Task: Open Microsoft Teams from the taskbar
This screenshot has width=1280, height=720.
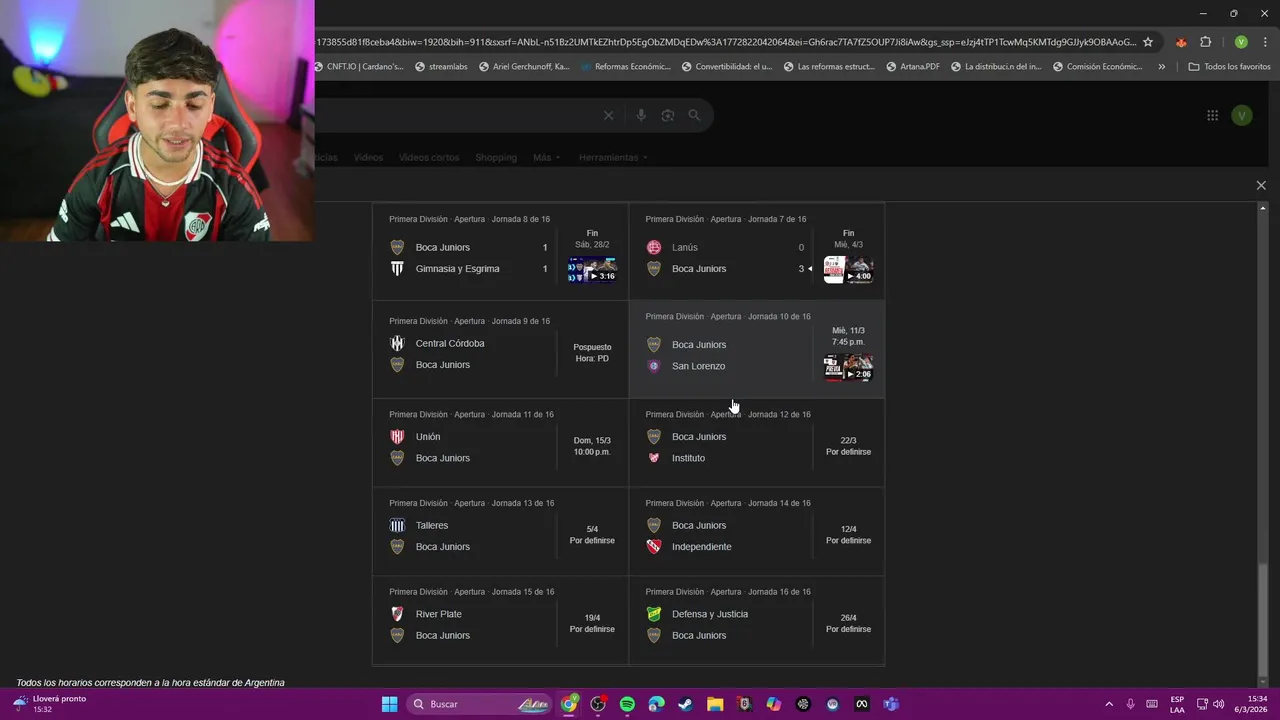Action: pos(890,704)
